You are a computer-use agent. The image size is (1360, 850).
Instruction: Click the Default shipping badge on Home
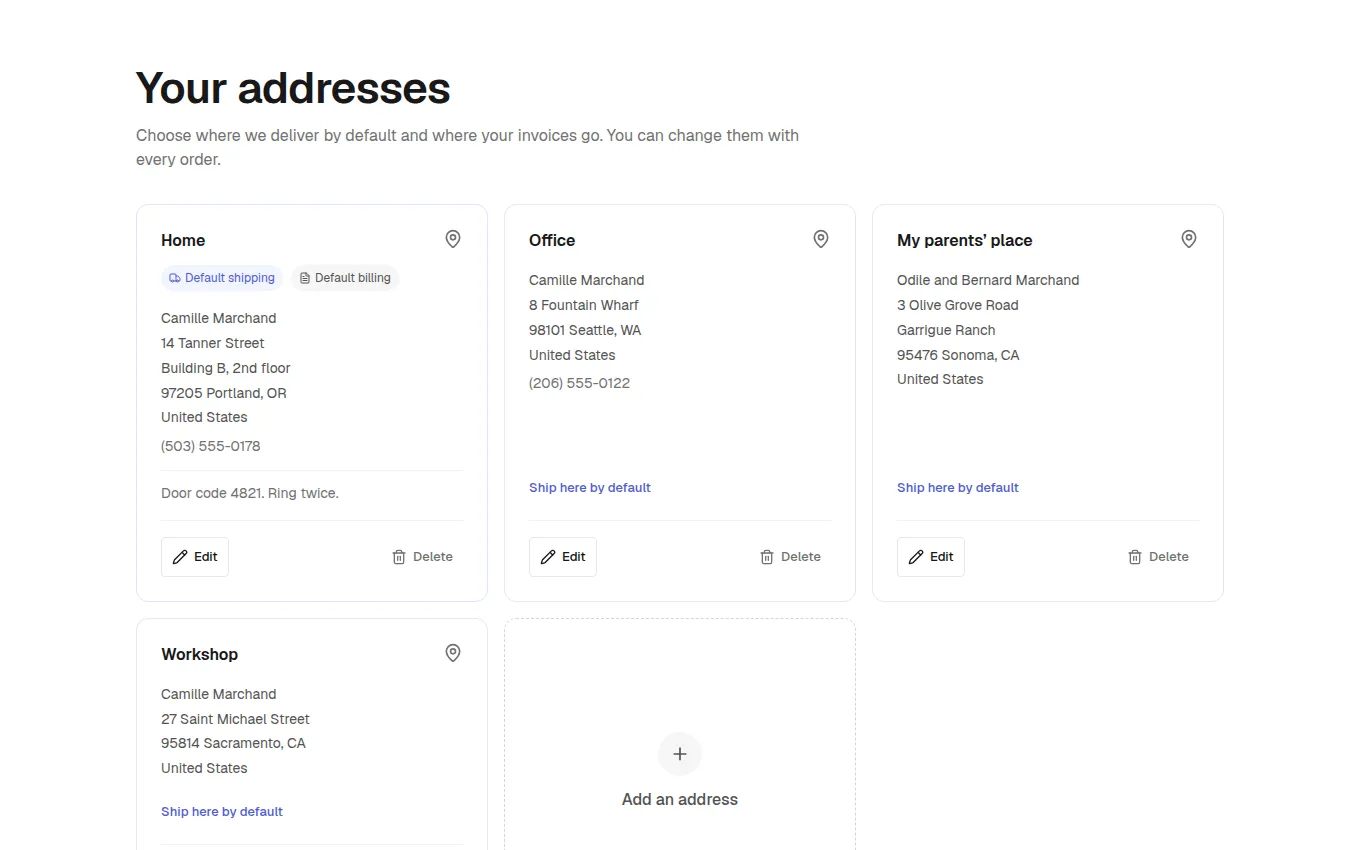click(222, 278)
